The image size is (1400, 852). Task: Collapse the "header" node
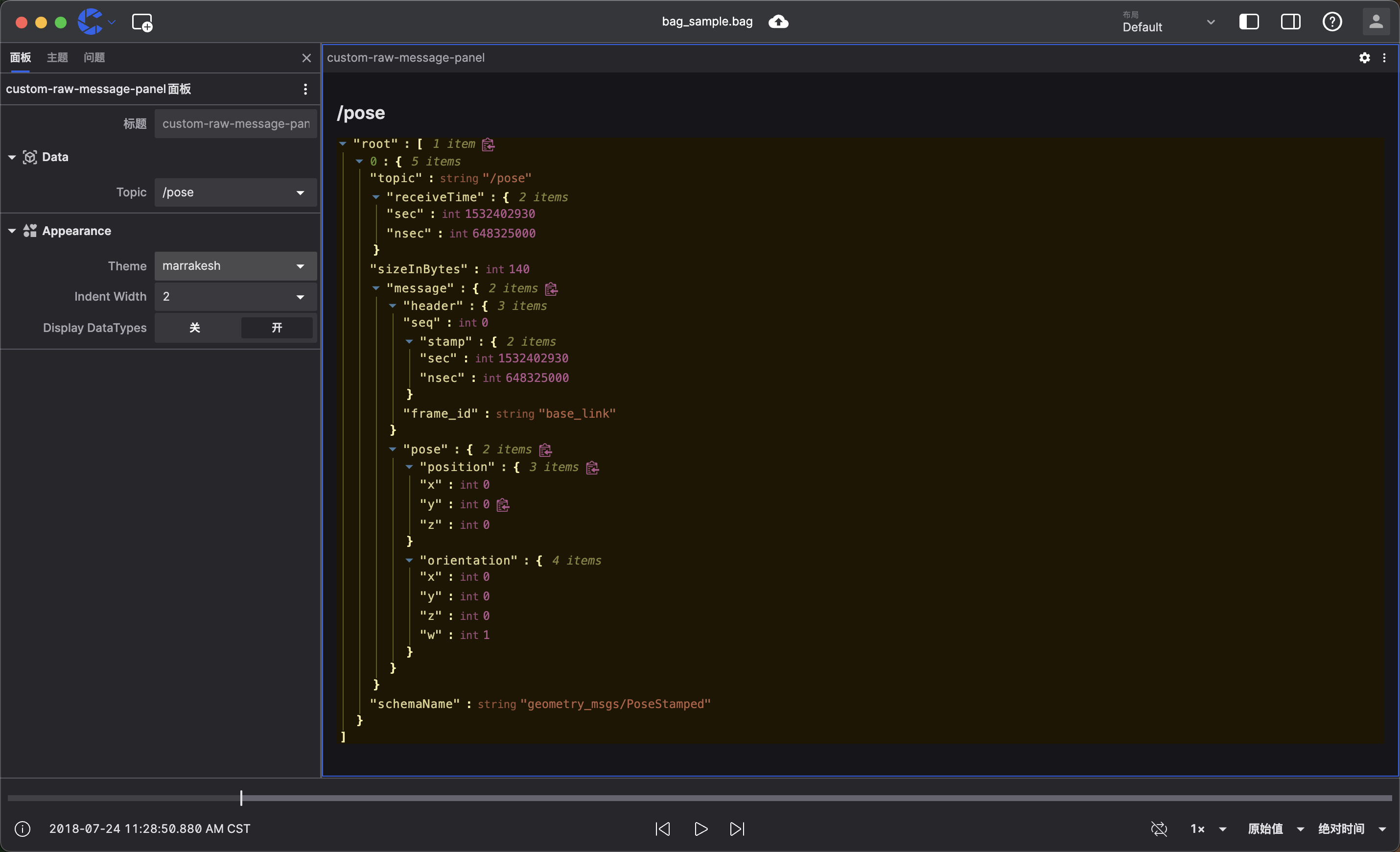(392, 306)
